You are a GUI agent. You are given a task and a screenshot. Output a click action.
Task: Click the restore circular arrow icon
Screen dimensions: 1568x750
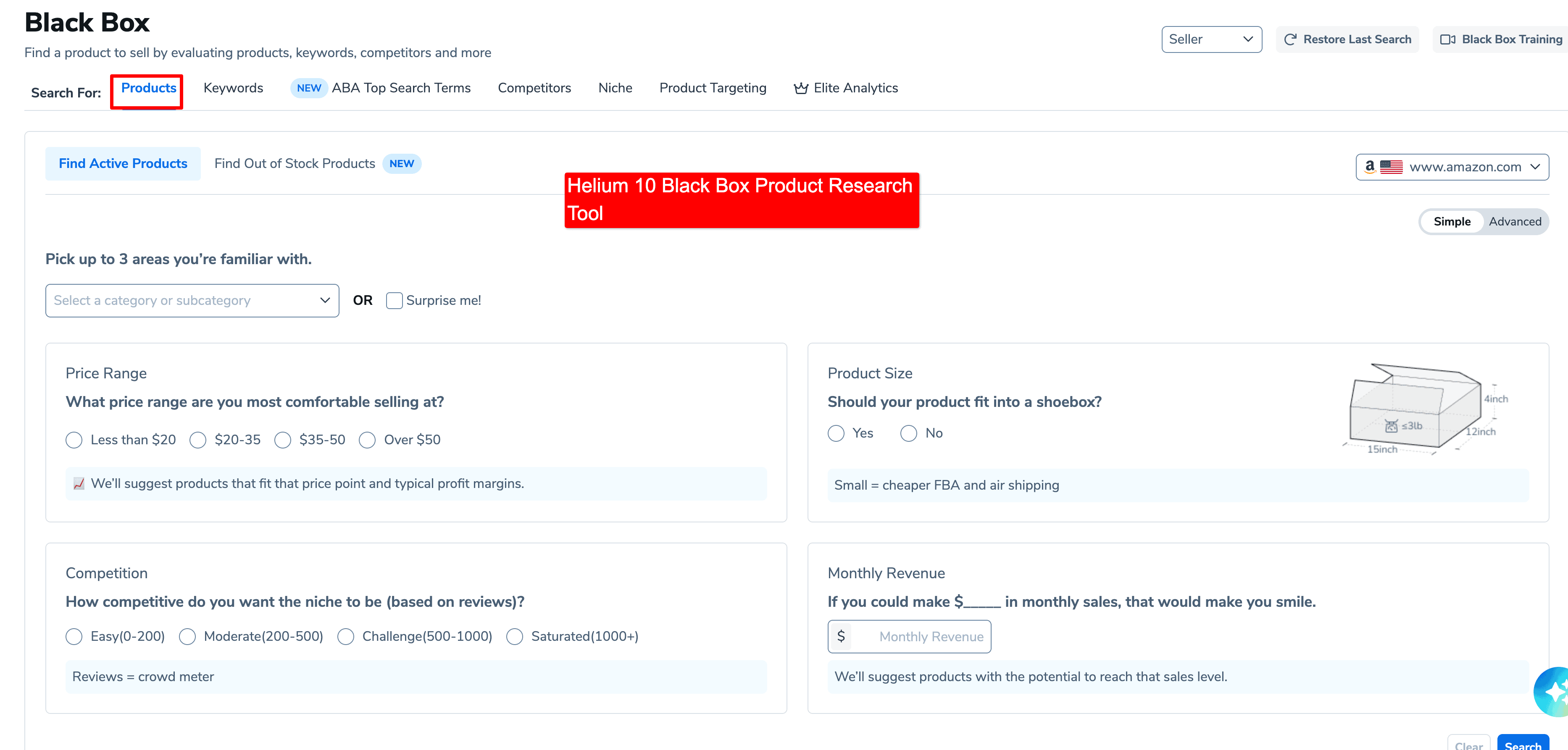pos(1290,39)
